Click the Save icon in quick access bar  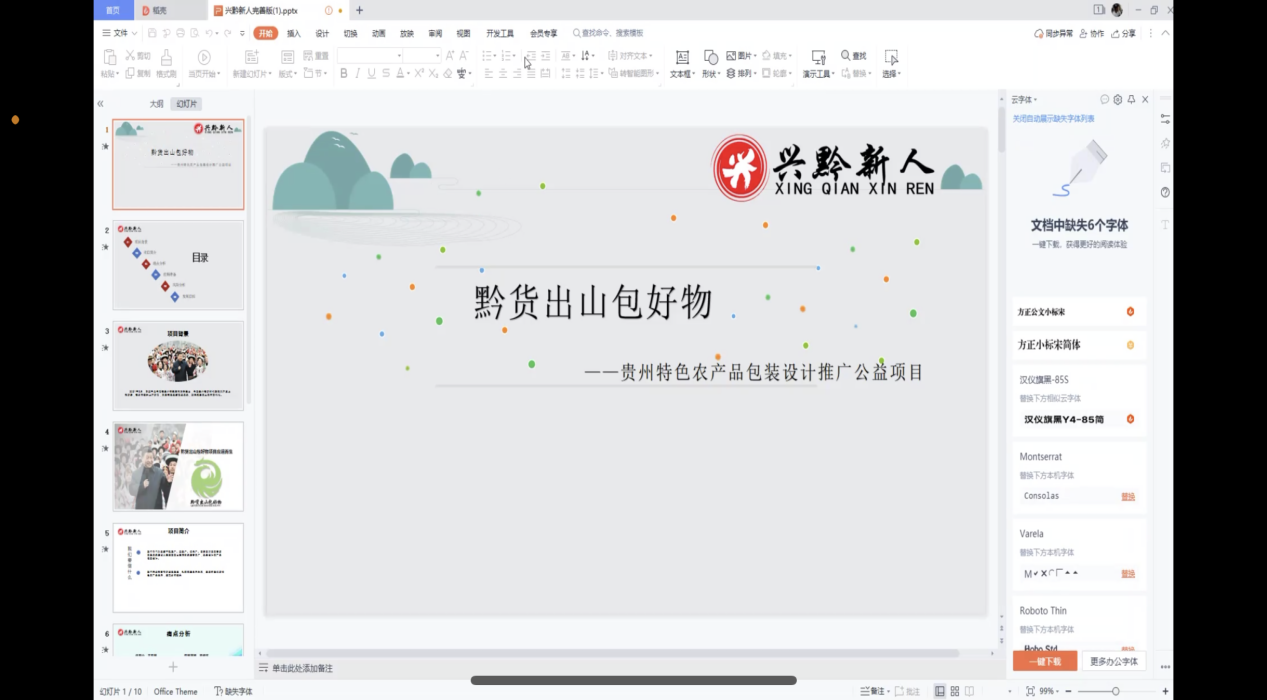click(x=153, y=34)
